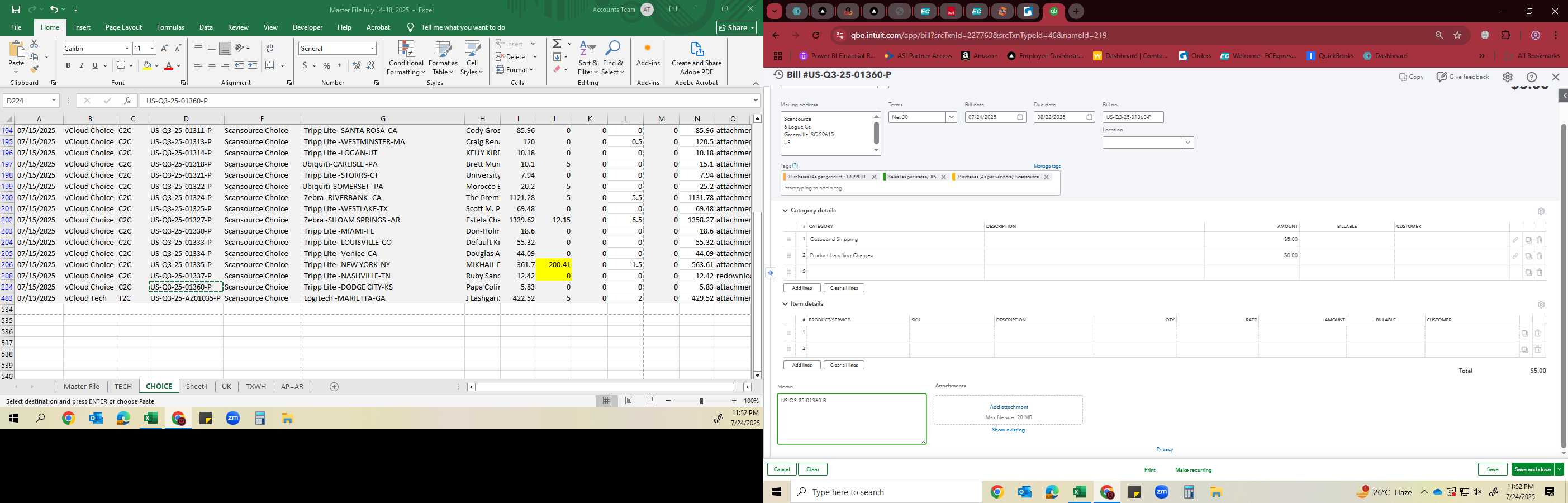Delete Outbound Shipping line with trash icon
The image size is (1568, 503).
[1540, 240]
